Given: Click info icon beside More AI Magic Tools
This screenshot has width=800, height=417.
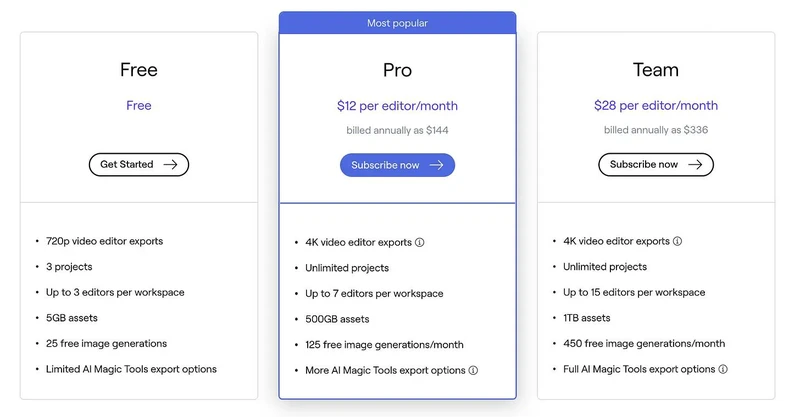Looking at the screenshot, I should [474, 370].
